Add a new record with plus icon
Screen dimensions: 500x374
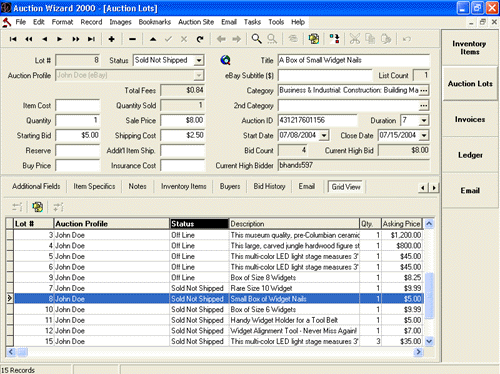(112, 39)
